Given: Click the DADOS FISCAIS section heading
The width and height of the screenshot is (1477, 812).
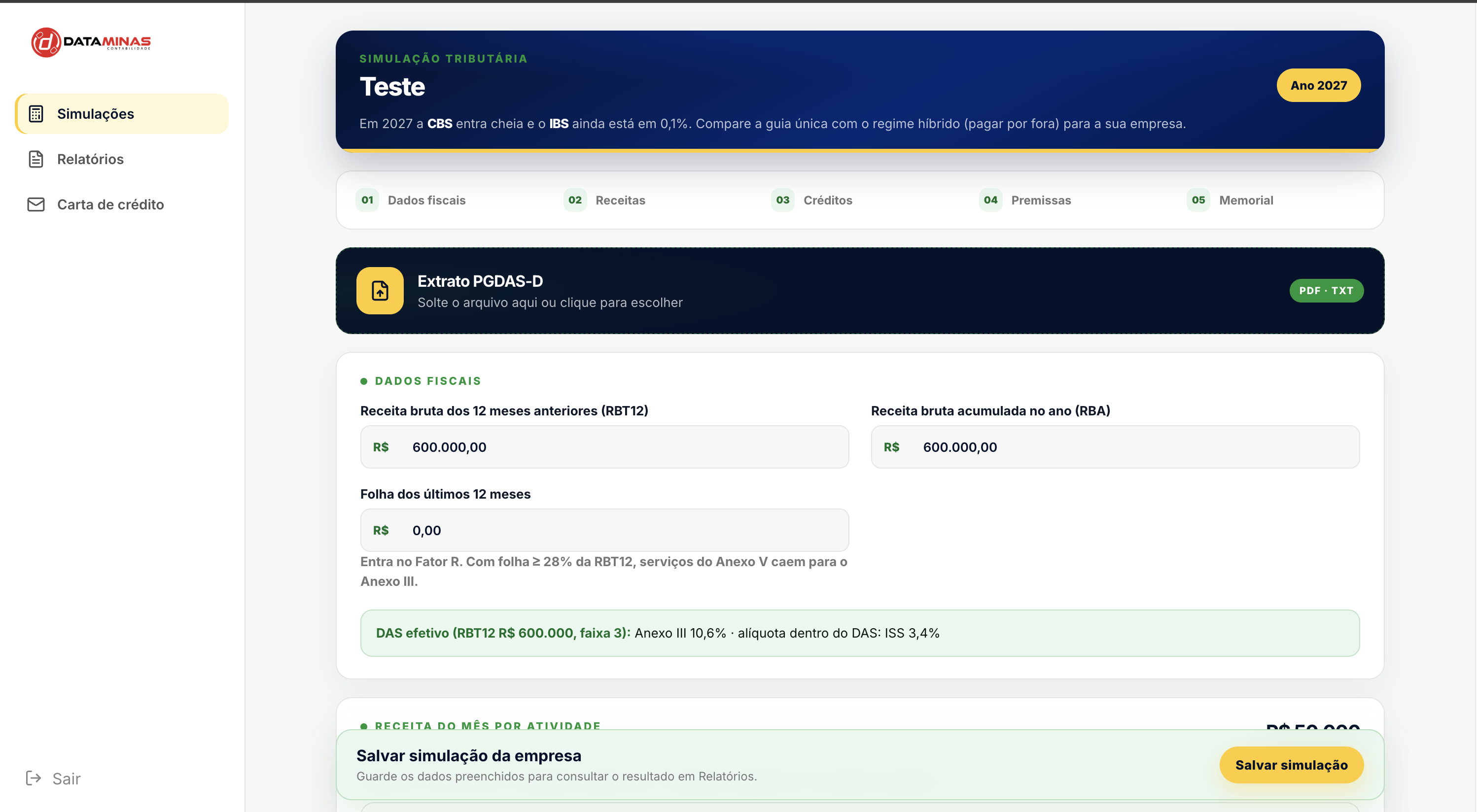Looking at the screenshot, I should (x=428, y=381).
